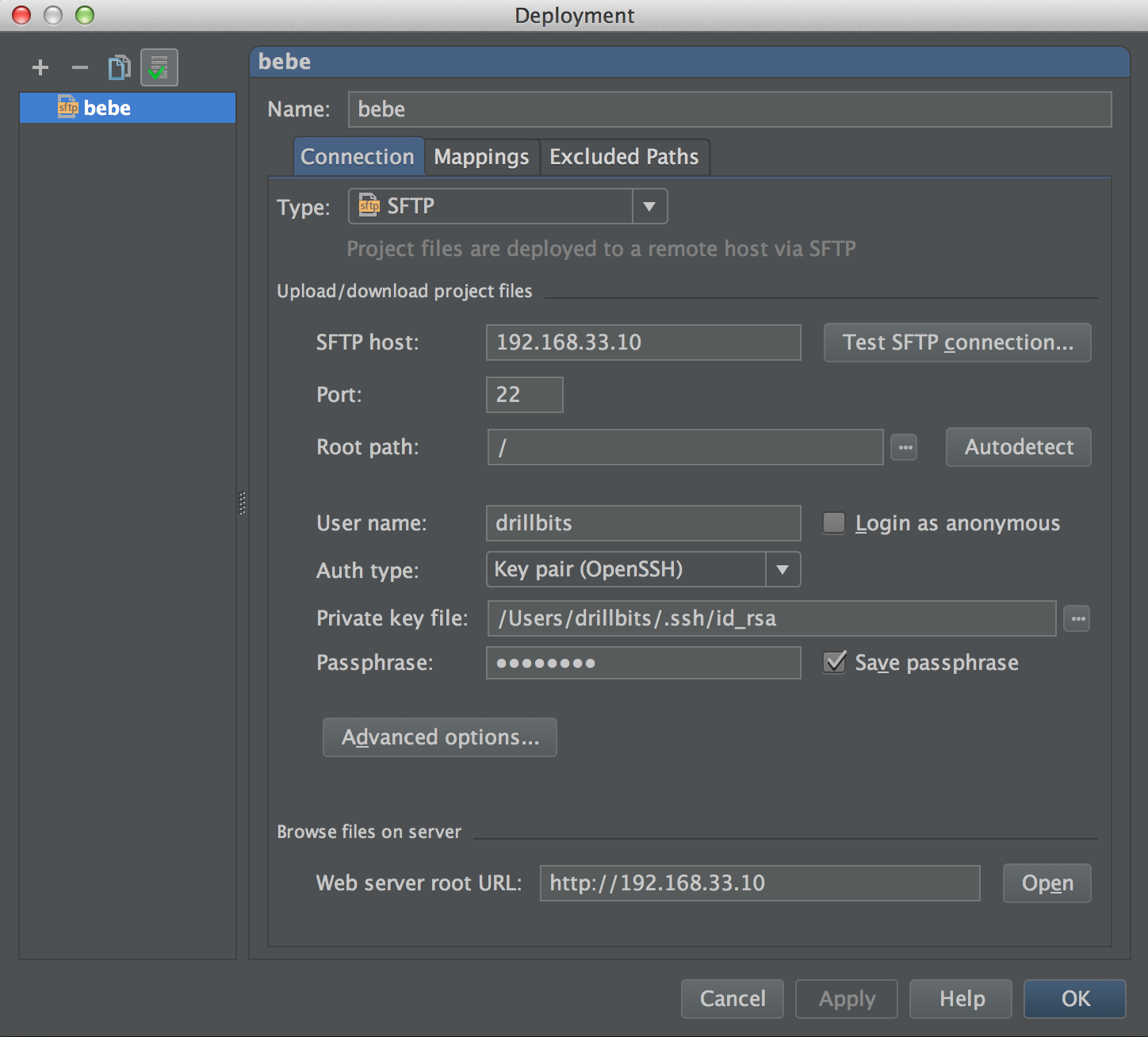Select the sftp server icon beside bebe
This screenshot has width=1148, height=1037.
coord(67,108)
